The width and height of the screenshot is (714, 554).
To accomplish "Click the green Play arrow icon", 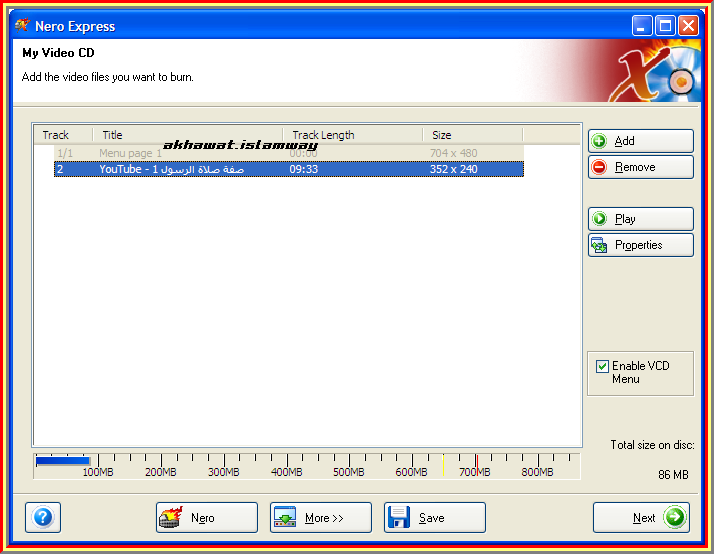I will coord(599,219).
